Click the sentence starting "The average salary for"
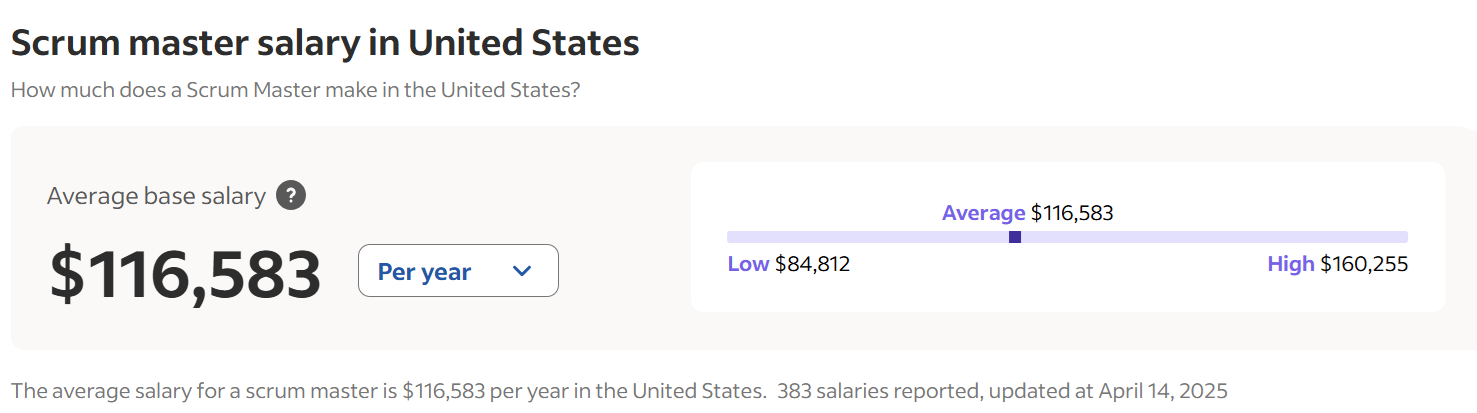 [388, 390]
